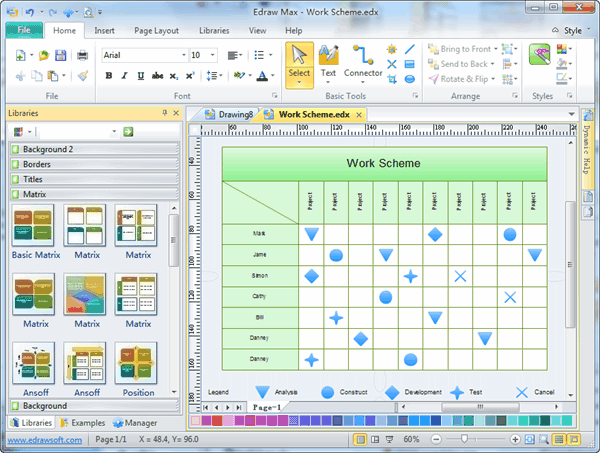Close the Work Scheme.edx tab
The image size is (600, 453).
(x=359, y=115)
